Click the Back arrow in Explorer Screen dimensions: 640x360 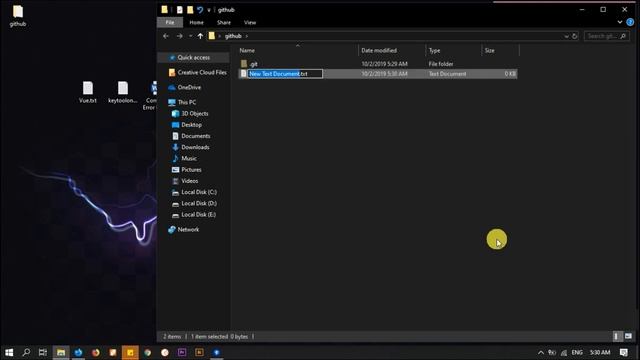(x=166, y=36)
